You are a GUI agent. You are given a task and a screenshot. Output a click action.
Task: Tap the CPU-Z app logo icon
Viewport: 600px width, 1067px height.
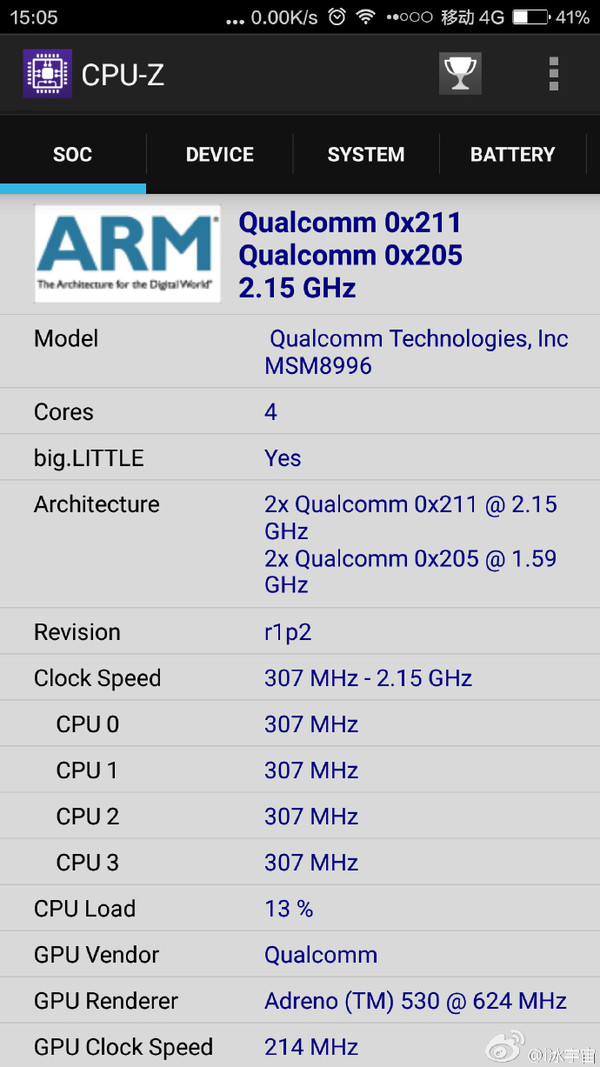click(48, 73)
